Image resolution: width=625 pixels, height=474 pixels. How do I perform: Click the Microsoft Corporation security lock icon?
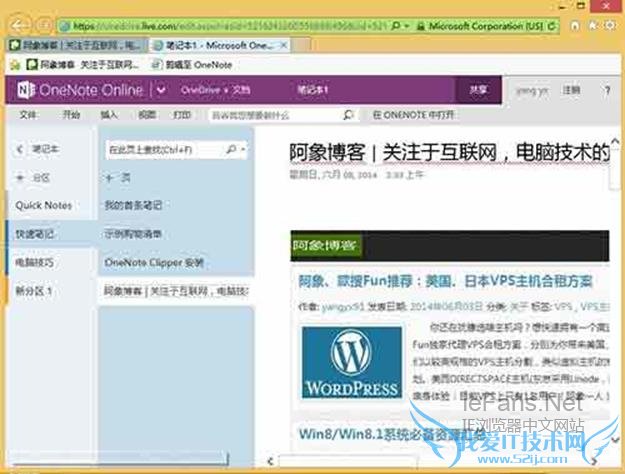(x=420, y=26)
